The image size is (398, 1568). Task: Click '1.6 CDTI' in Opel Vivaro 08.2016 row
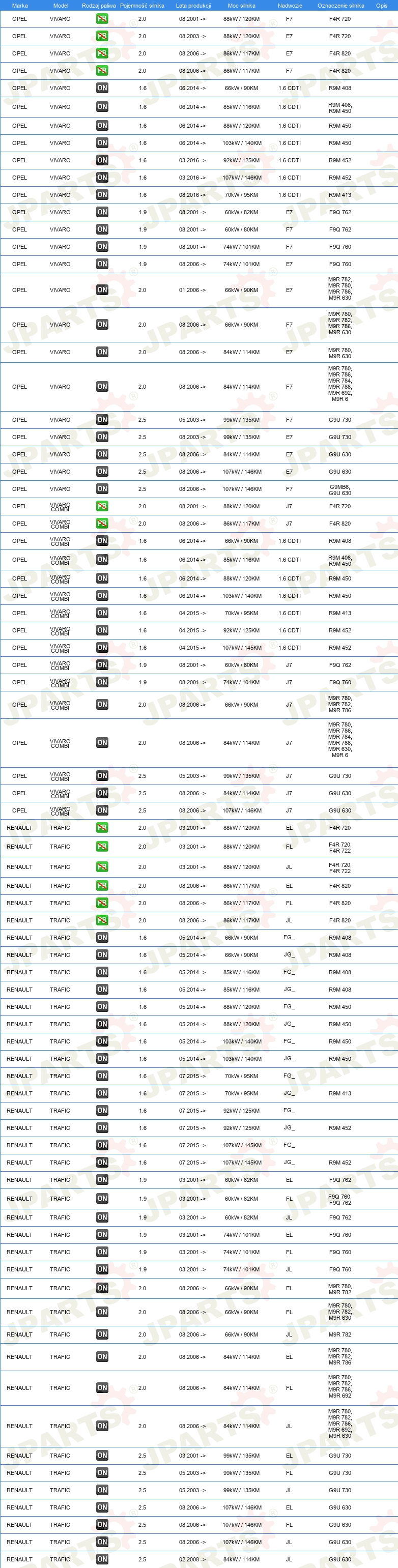[290, 195]
